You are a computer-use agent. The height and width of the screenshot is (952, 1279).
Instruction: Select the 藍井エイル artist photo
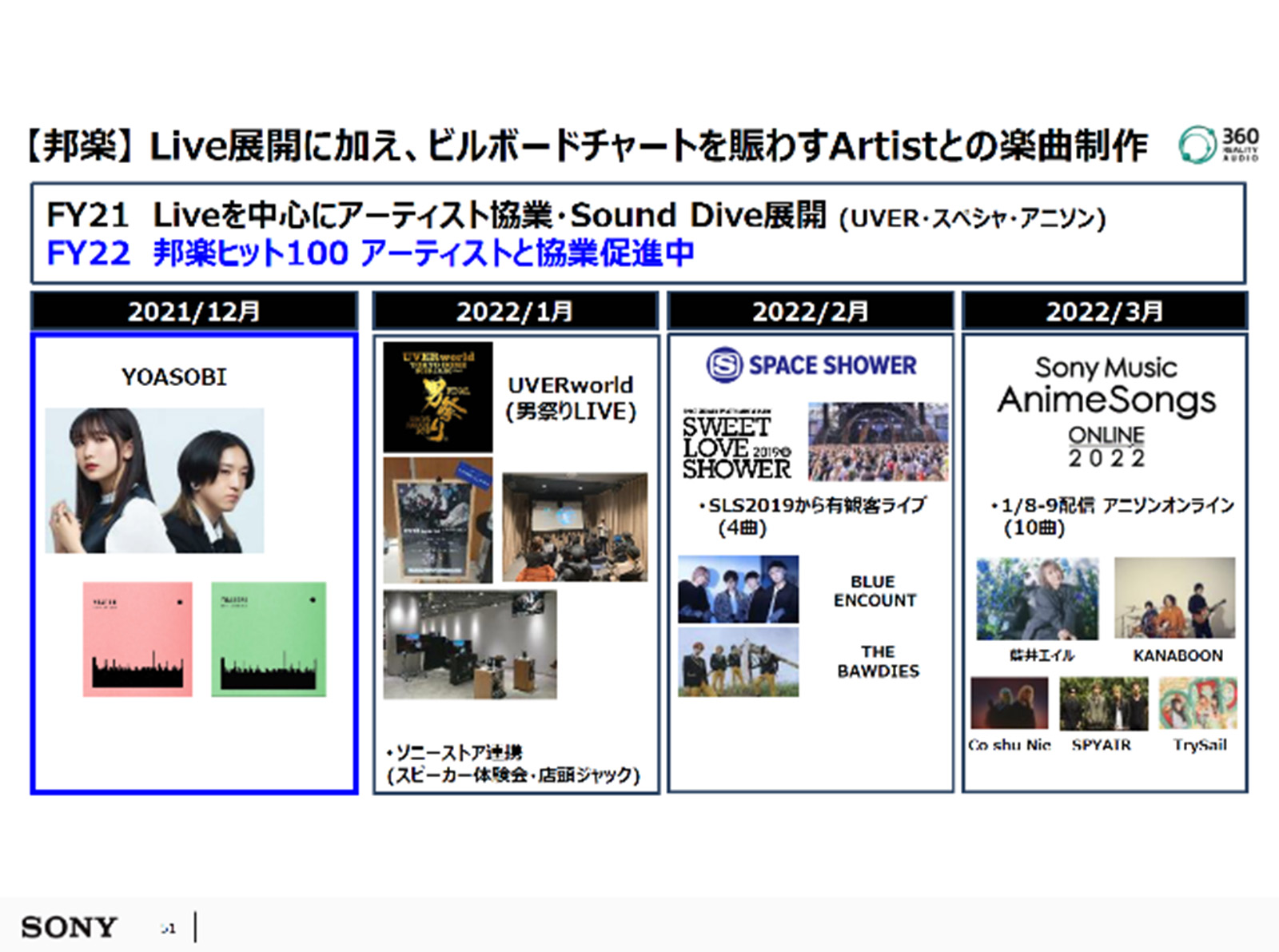click(x=1038, y=599)
